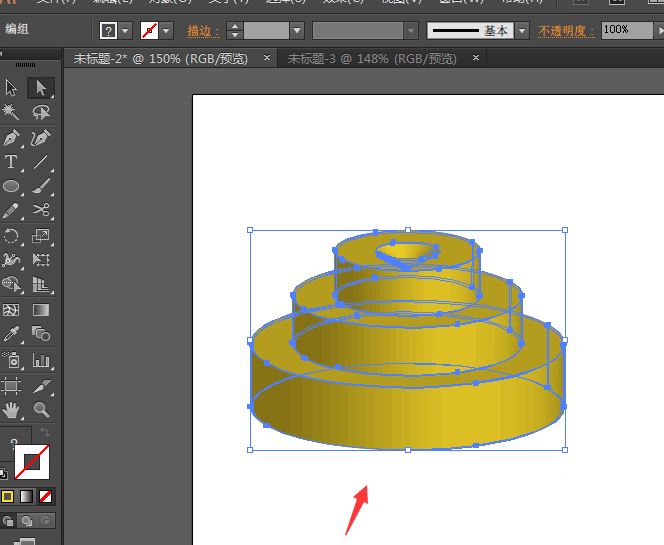Viewport: 664px width, 545px height.
Task: Swap fill and stroke arrows
Action: (44, 433)
